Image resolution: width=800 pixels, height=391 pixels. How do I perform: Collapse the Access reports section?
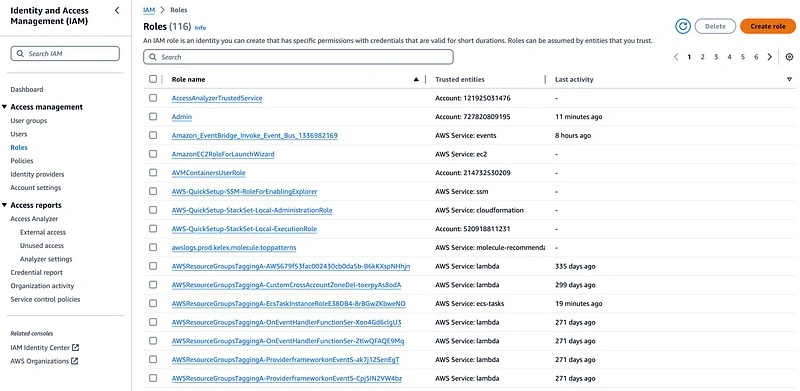click(x=5, y=205)
